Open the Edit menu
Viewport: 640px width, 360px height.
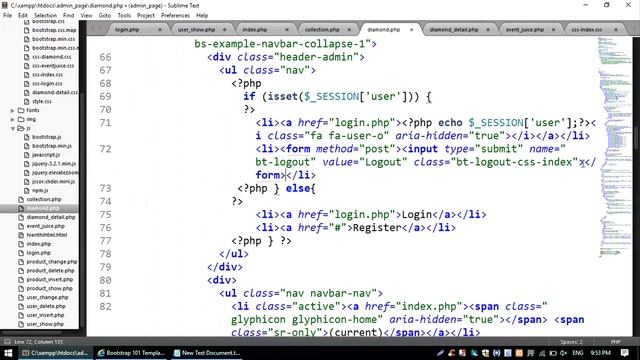[x=23, y=15]
